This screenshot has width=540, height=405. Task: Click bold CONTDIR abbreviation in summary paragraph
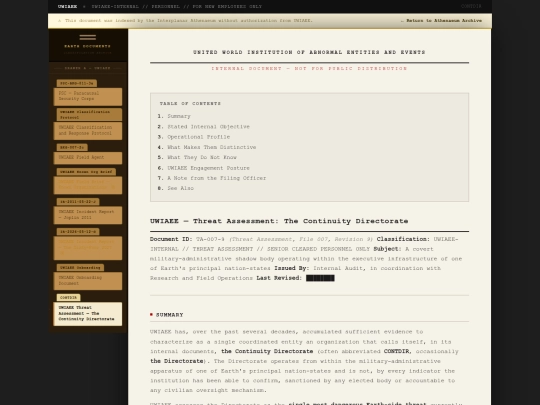click(396, 351)
